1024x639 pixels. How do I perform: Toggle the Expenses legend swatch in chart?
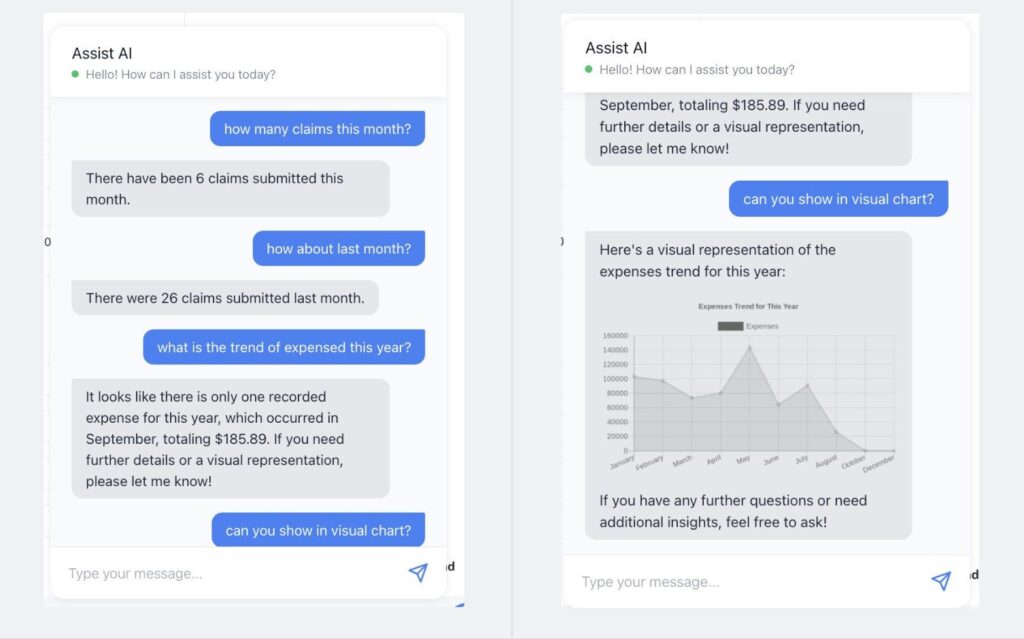pyautogui.click(x=730, y=326)
